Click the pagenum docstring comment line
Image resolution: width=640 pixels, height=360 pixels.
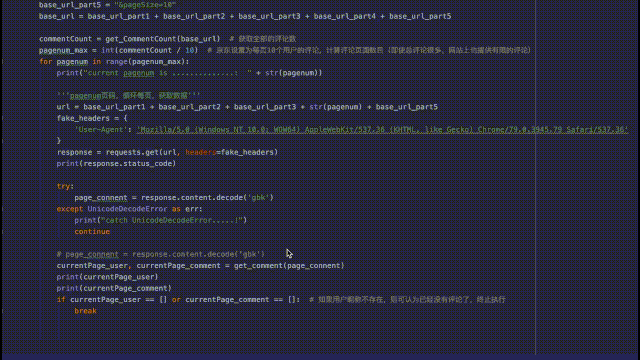(129, 96)
